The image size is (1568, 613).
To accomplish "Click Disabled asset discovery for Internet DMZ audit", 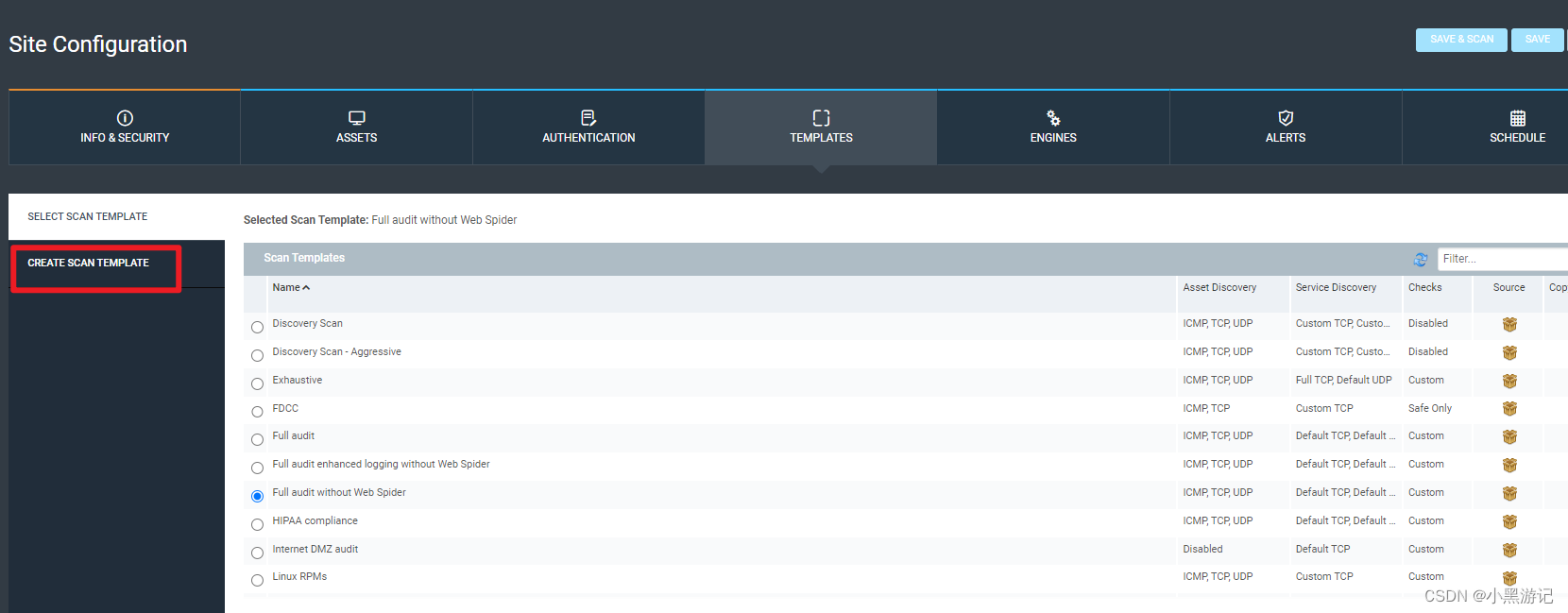I will [x=1202, y=550].
